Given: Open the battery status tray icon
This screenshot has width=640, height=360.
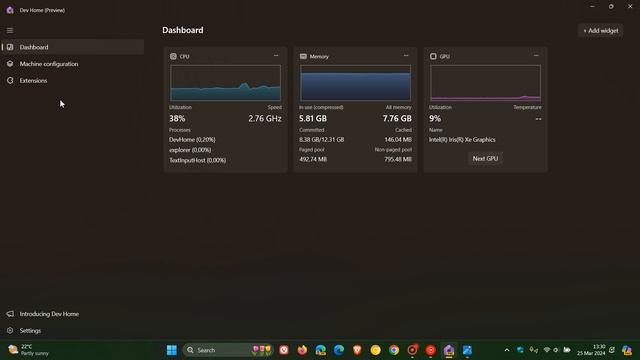Looking at the screenshot, I should [567, 350].
